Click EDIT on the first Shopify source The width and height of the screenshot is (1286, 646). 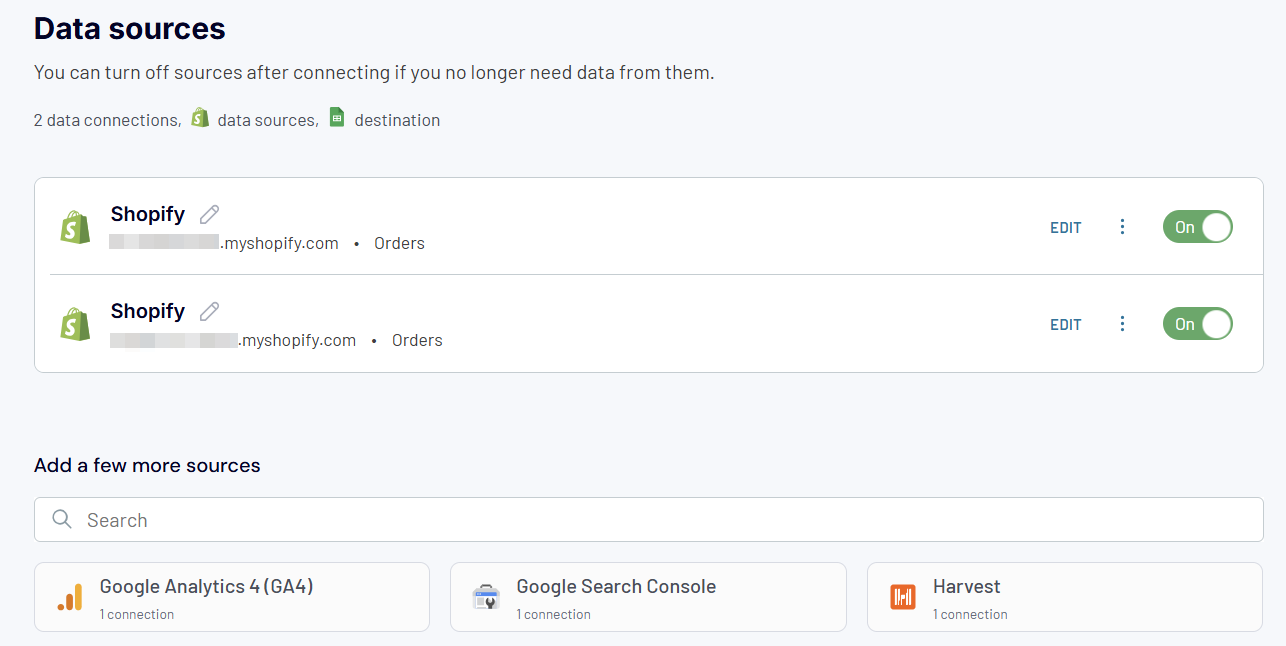(1065, 227)
